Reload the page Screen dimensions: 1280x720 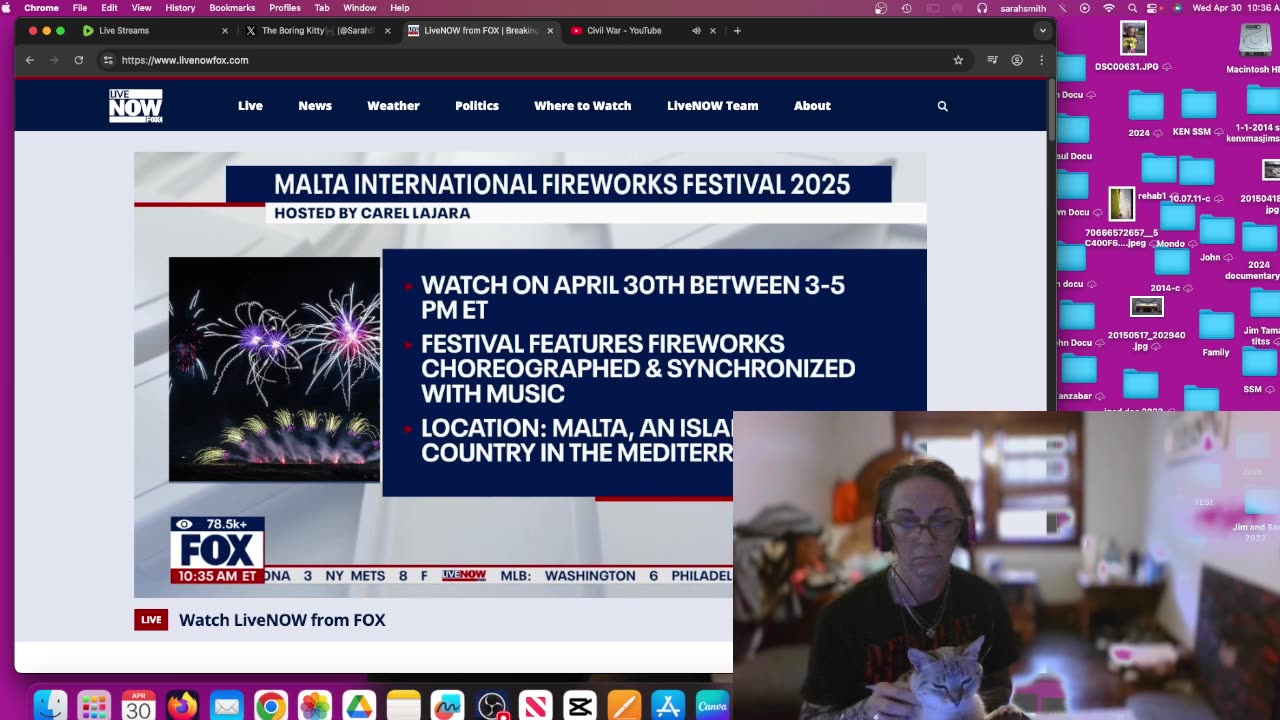(x=78, y=60)
